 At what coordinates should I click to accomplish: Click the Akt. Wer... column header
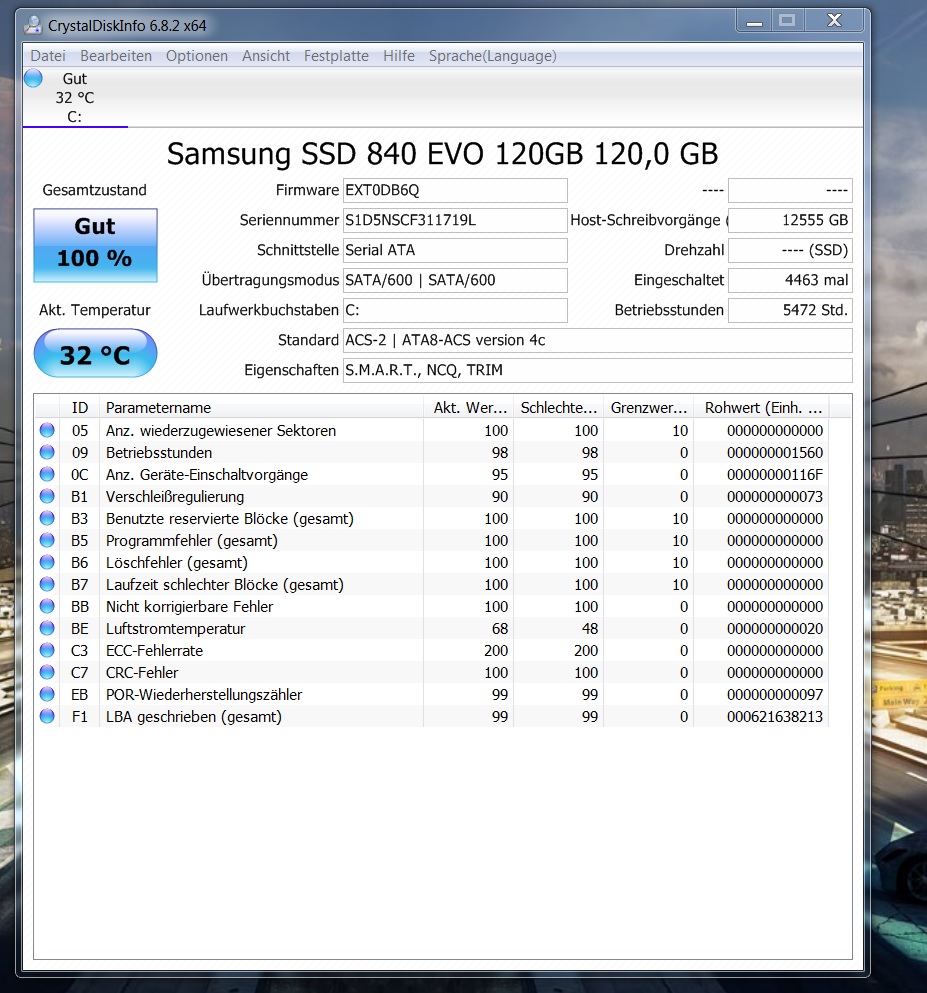pos(469,408)
